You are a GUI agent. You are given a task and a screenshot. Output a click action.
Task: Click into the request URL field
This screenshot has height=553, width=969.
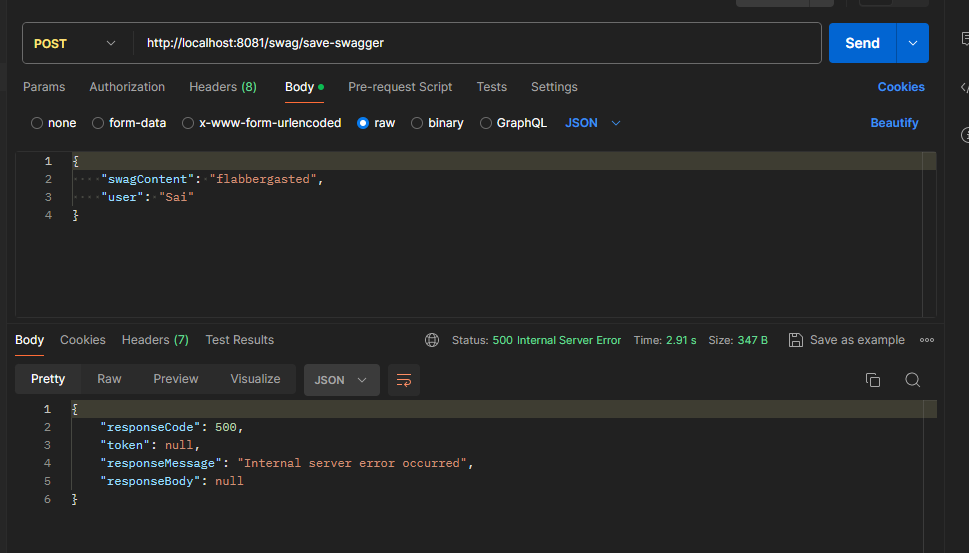pyautogui.click(x=477, y=43)
